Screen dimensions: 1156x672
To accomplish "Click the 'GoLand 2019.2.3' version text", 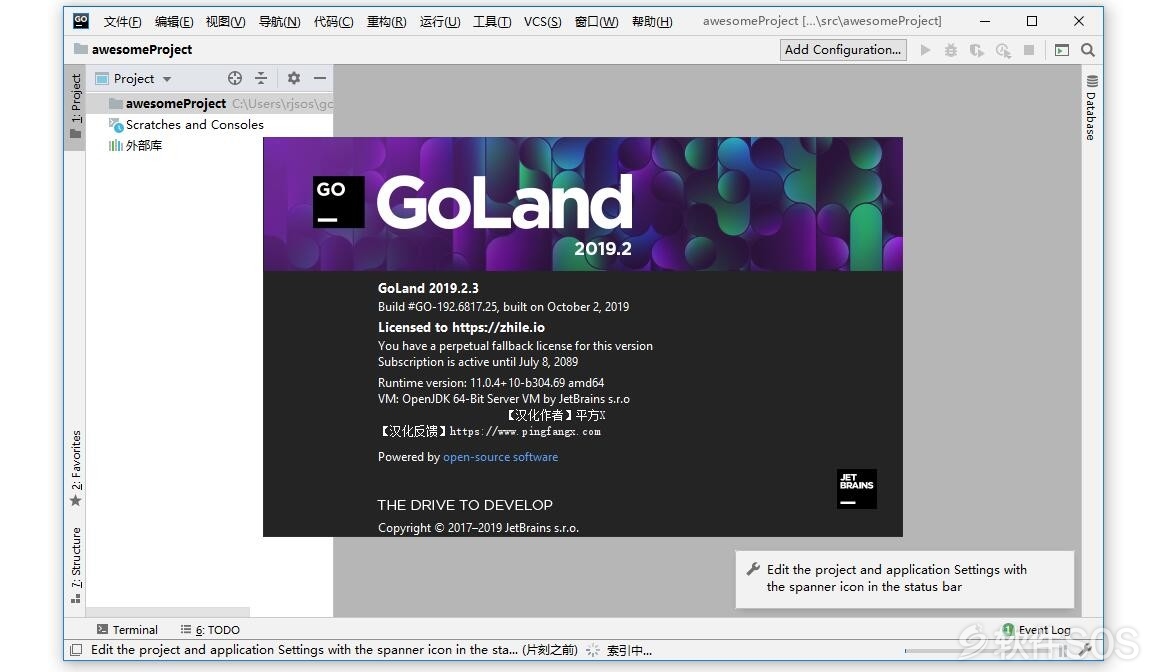I will click(x=428, y=288).
